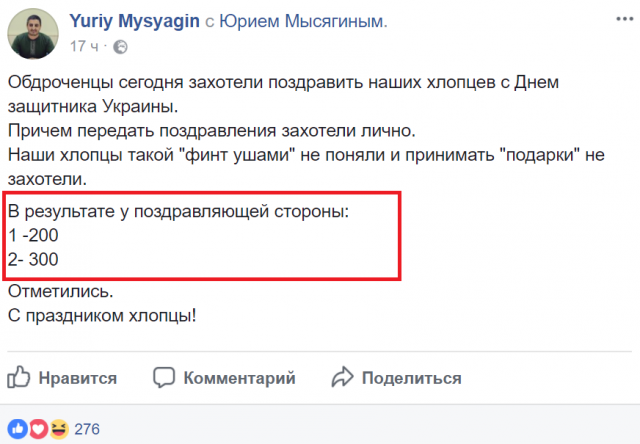
Task: Click the red heart Love reaction
Action: [x=38, y=429]
